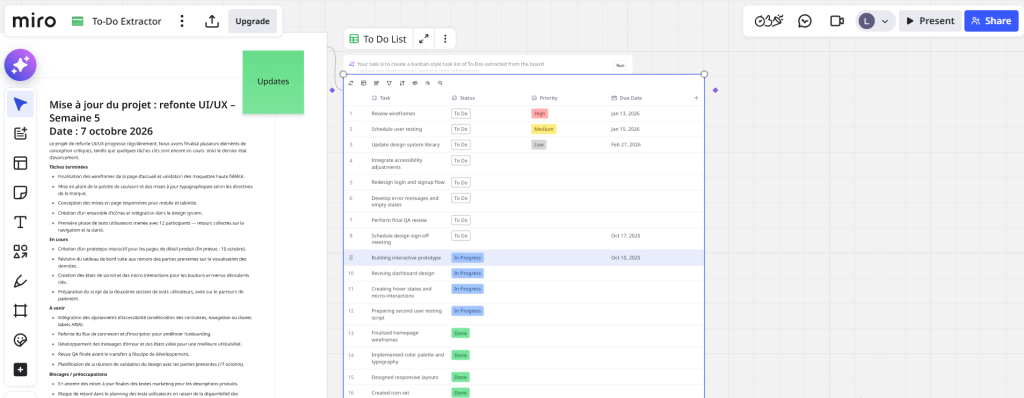Viewport: 1024px width, 398px height.
Task: Click the Upgrade button
Action: coord(252,22)
